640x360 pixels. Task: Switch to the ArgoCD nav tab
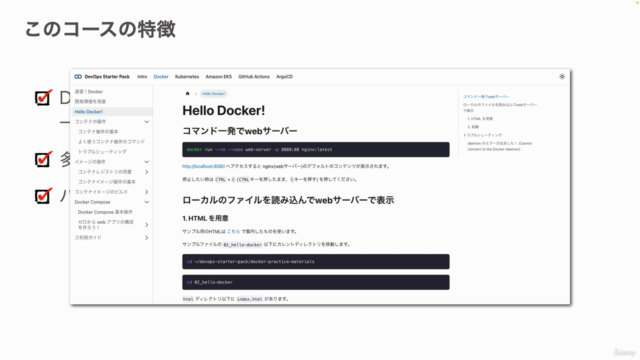[284, 77]
